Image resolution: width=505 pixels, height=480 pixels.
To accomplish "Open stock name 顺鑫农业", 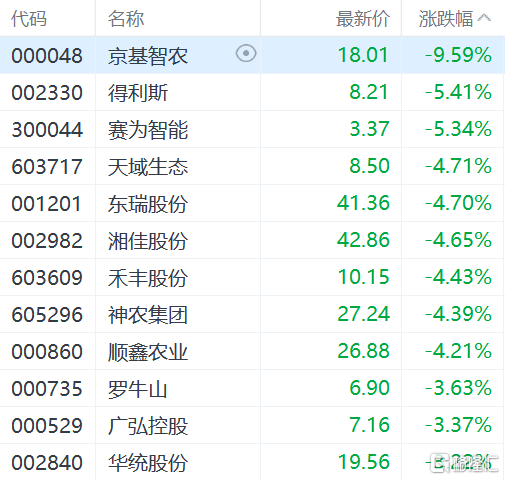I will [148, 351].
